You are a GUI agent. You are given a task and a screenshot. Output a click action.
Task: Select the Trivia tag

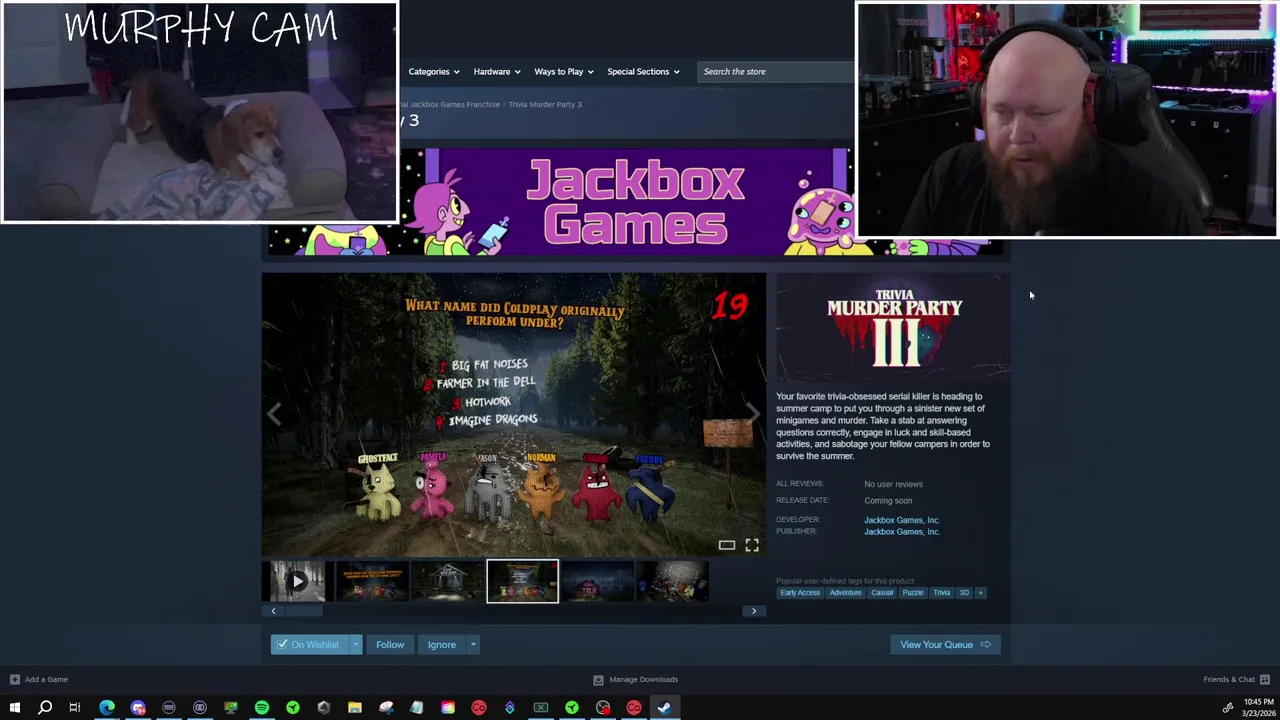pos(941,593)
